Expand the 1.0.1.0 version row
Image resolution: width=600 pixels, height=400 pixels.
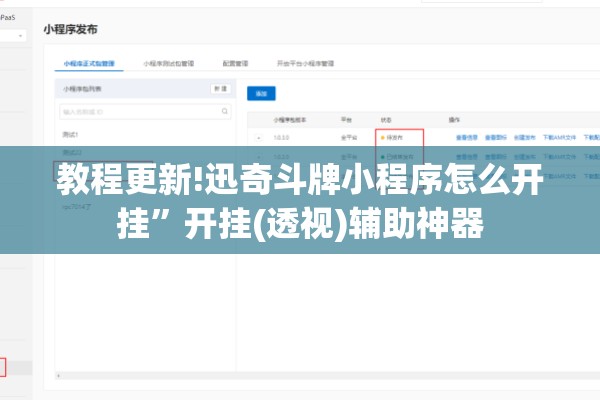259,138
